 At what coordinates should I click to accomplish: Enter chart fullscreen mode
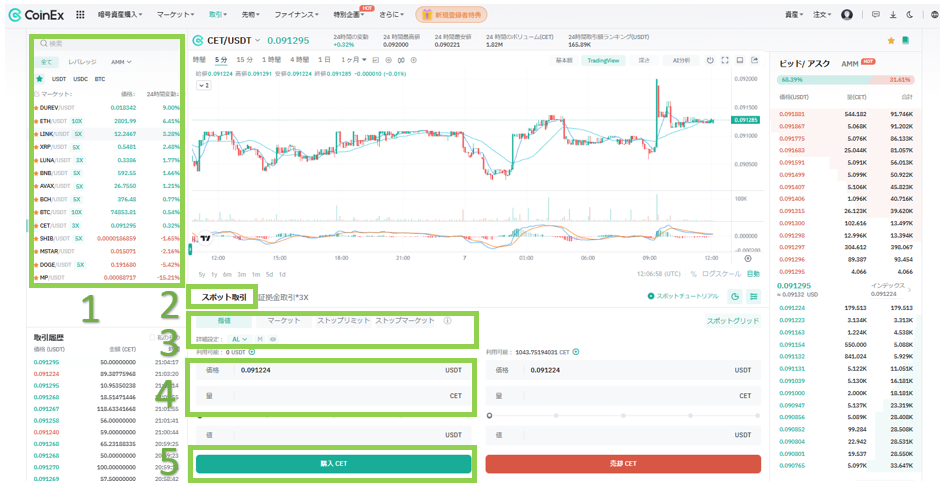[725, 60]
